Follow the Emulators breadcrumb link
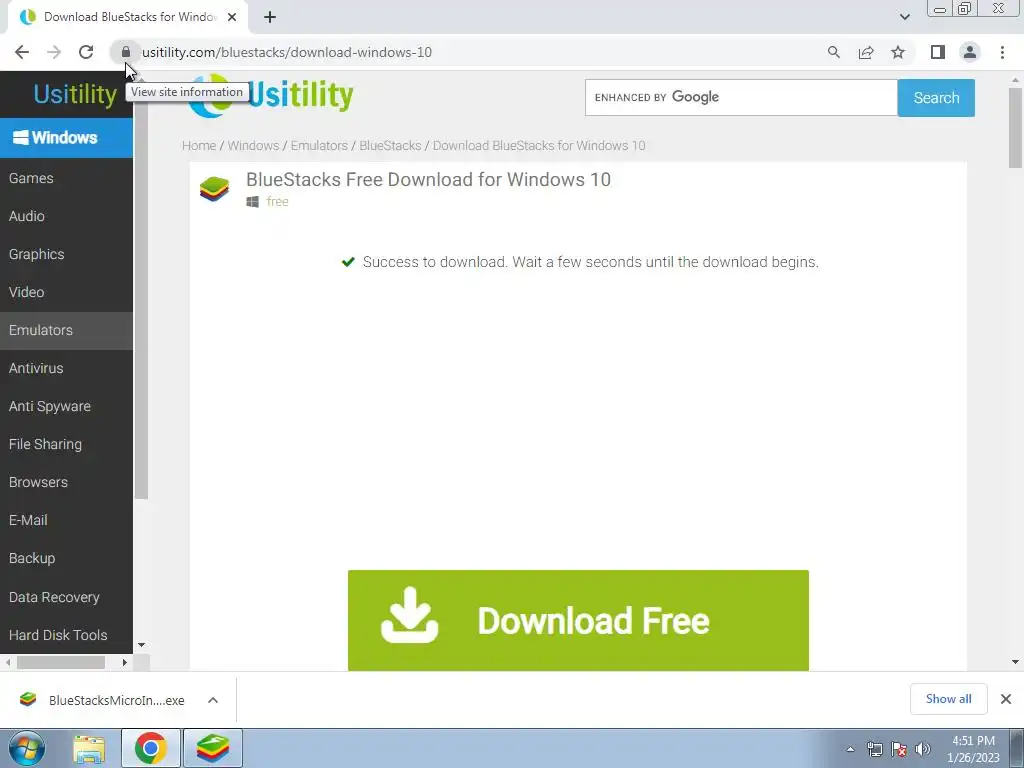This screenshot has height=768, width=1024. [319, 146]
